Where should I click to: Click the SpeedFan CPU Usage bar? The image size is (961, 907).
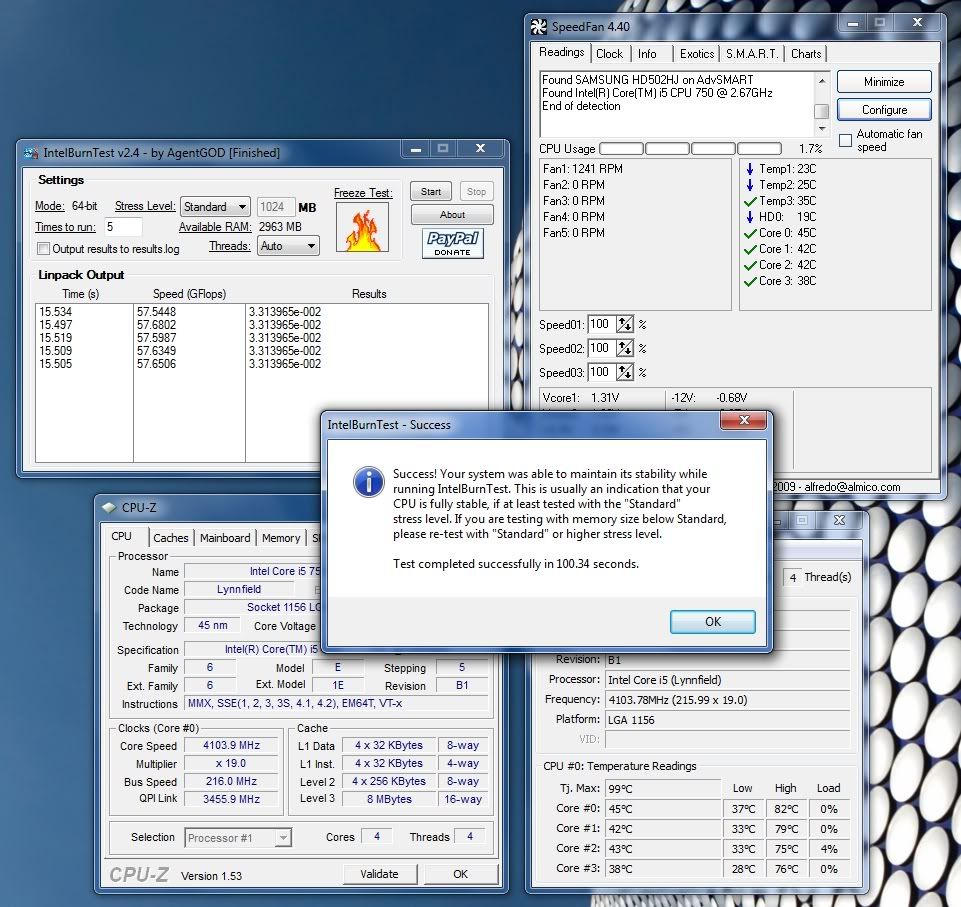[690, 148]
